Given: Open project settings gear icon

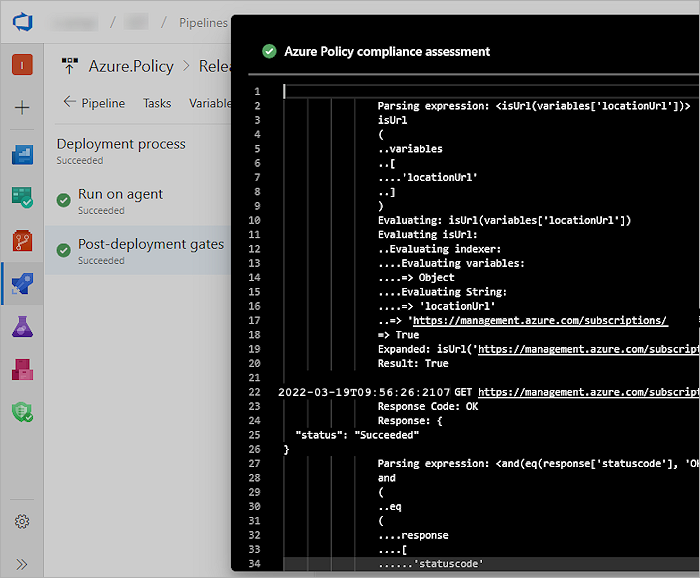Looking at the screenshot, I should click(22, 521).
